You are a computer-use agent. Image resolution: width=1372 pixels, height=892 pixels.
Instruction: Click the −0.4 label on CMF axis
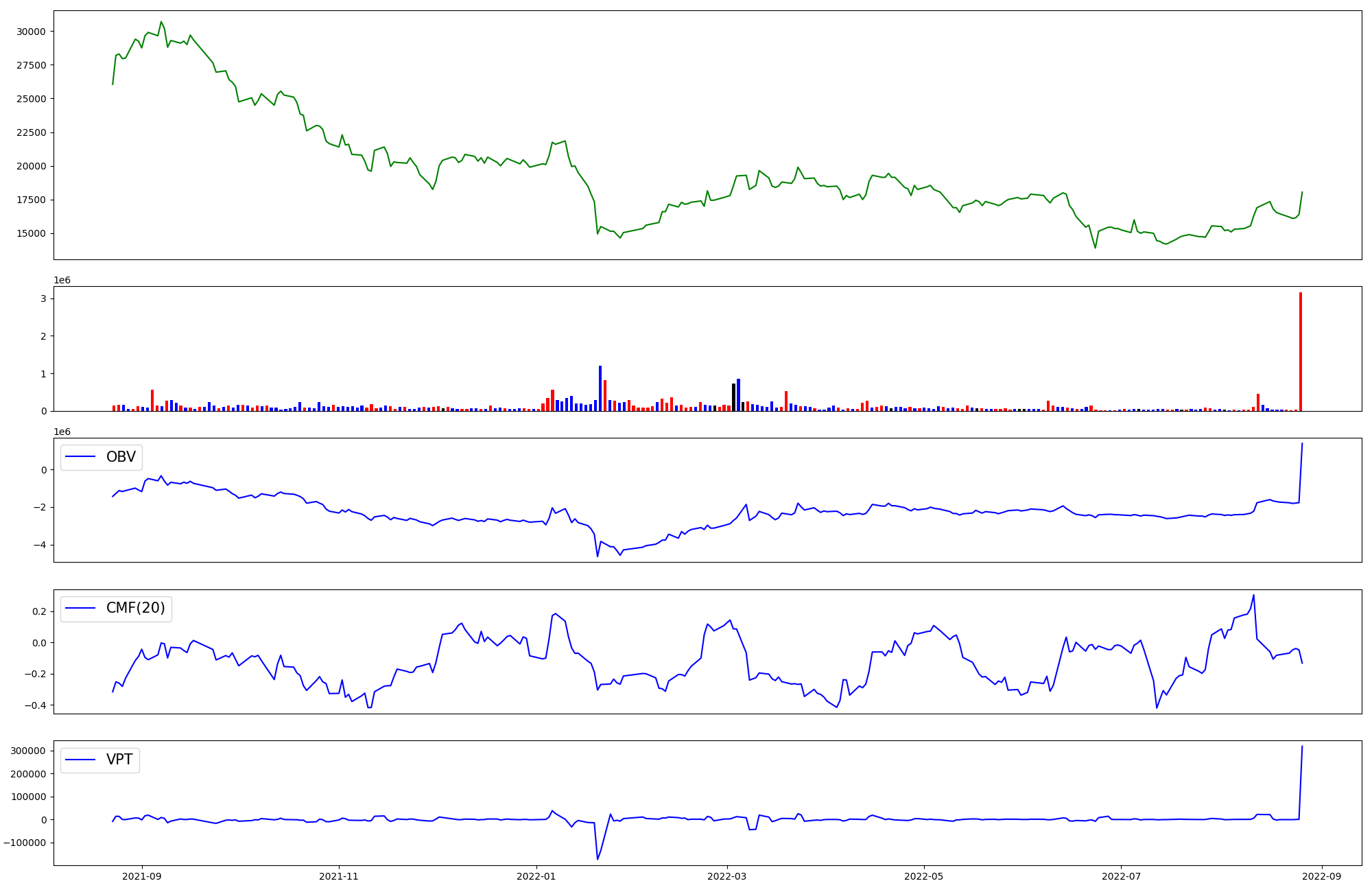35,705
